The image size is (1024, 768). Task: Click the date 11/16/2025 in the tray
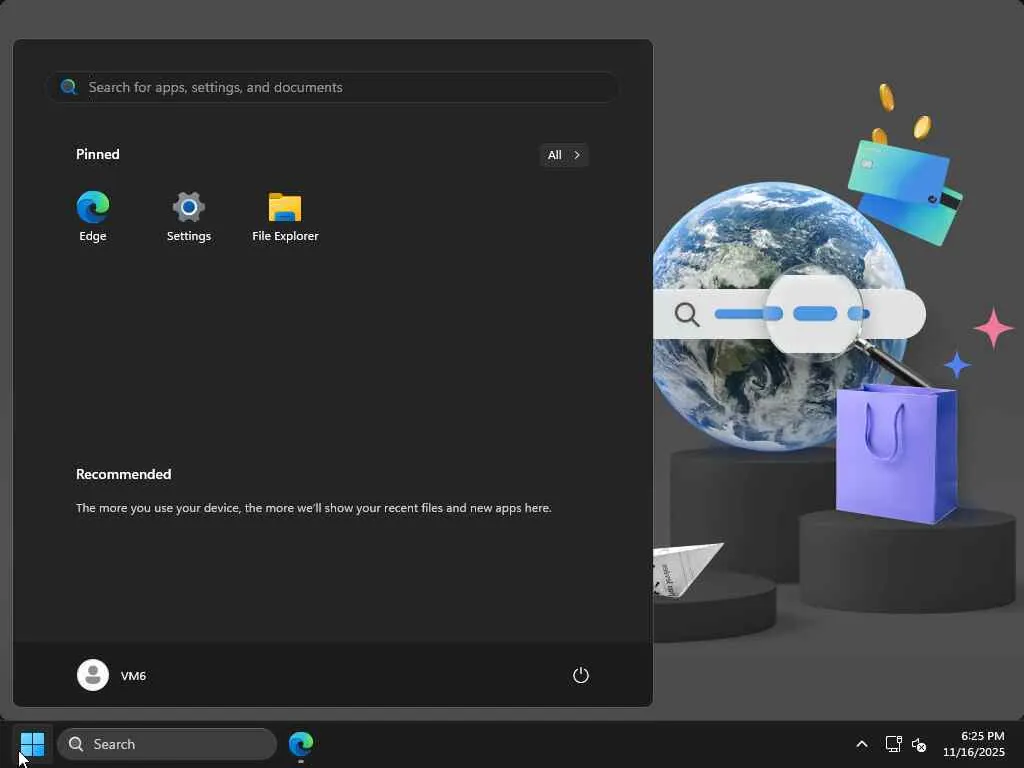[974, 752]
